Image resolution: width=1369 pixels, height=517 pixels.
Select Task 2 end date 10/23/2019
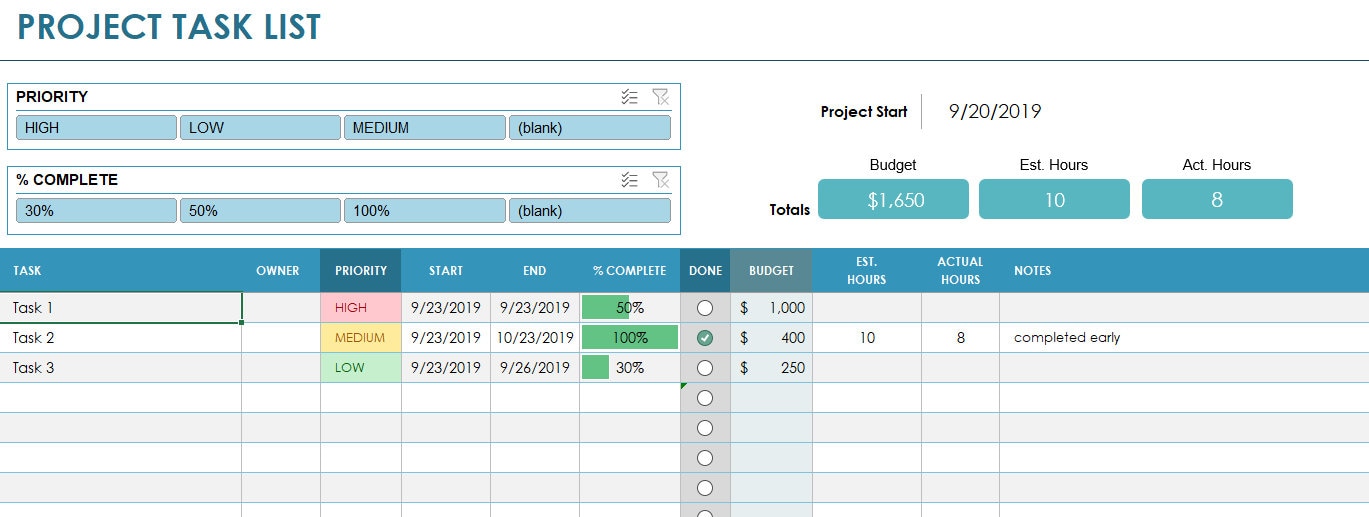click(535, 338)
